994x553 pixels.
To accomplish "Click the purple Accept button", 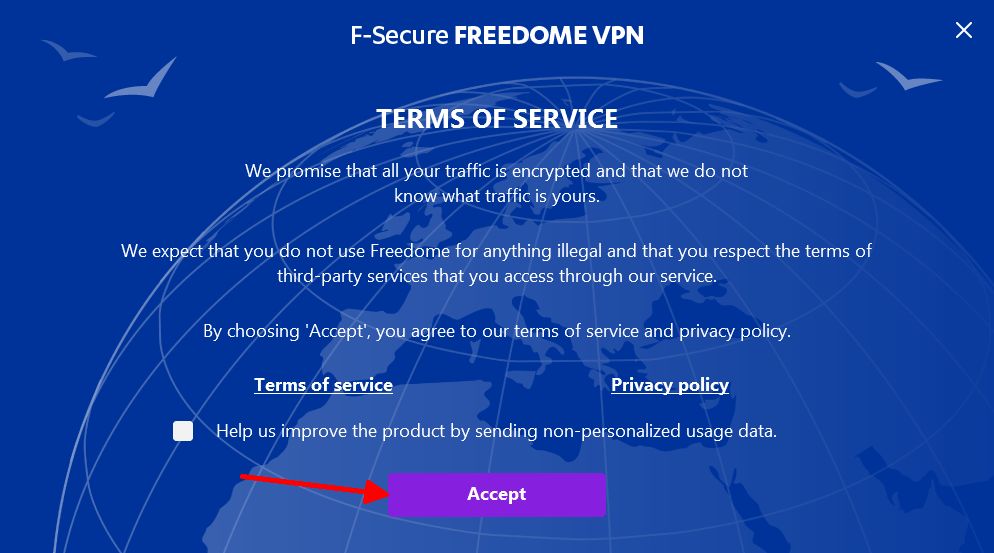I will [496, 494].
